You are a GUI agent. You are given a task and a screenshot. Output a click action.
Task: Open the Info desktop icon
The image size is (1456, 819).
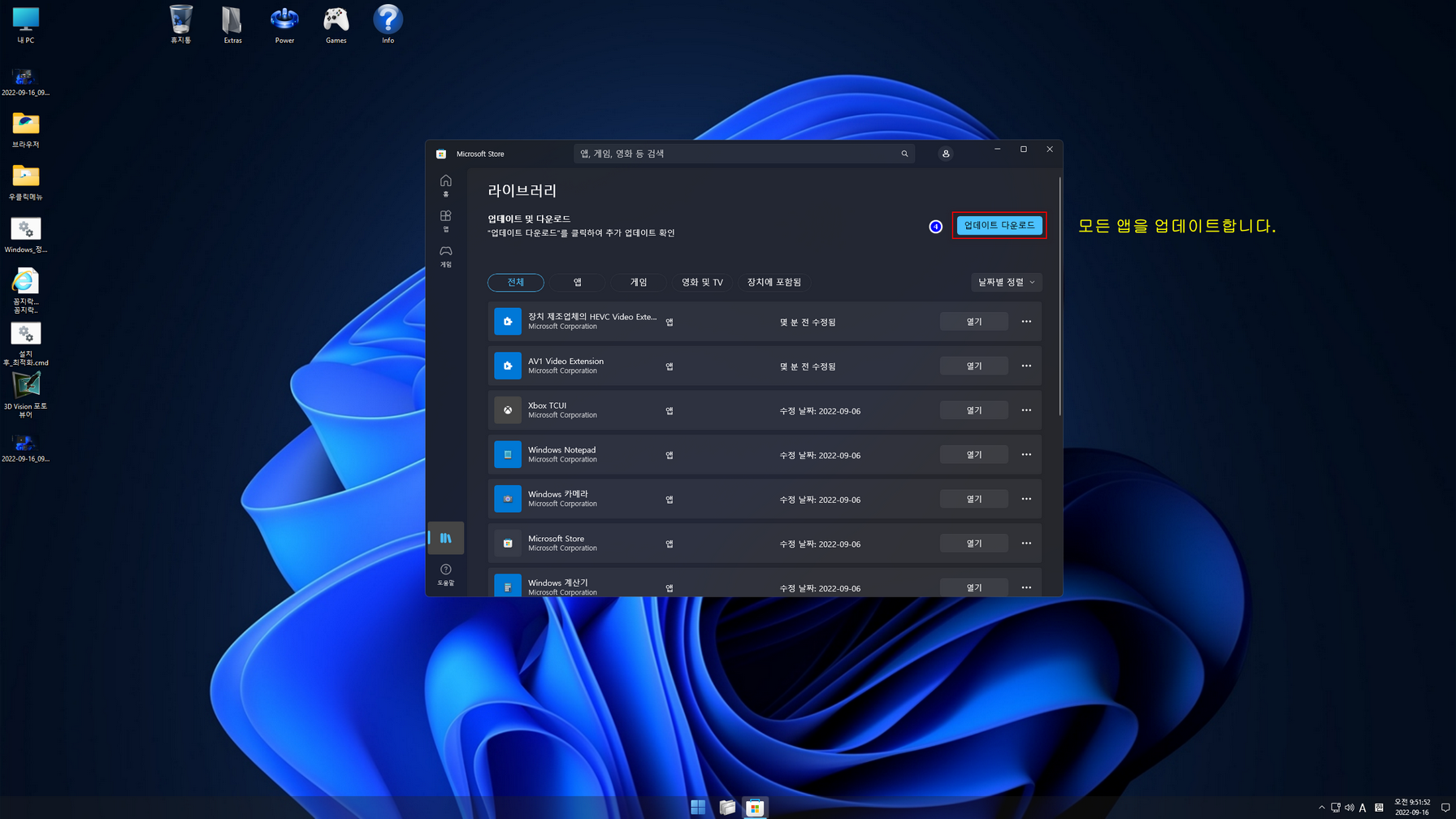[x=388, y=24]
